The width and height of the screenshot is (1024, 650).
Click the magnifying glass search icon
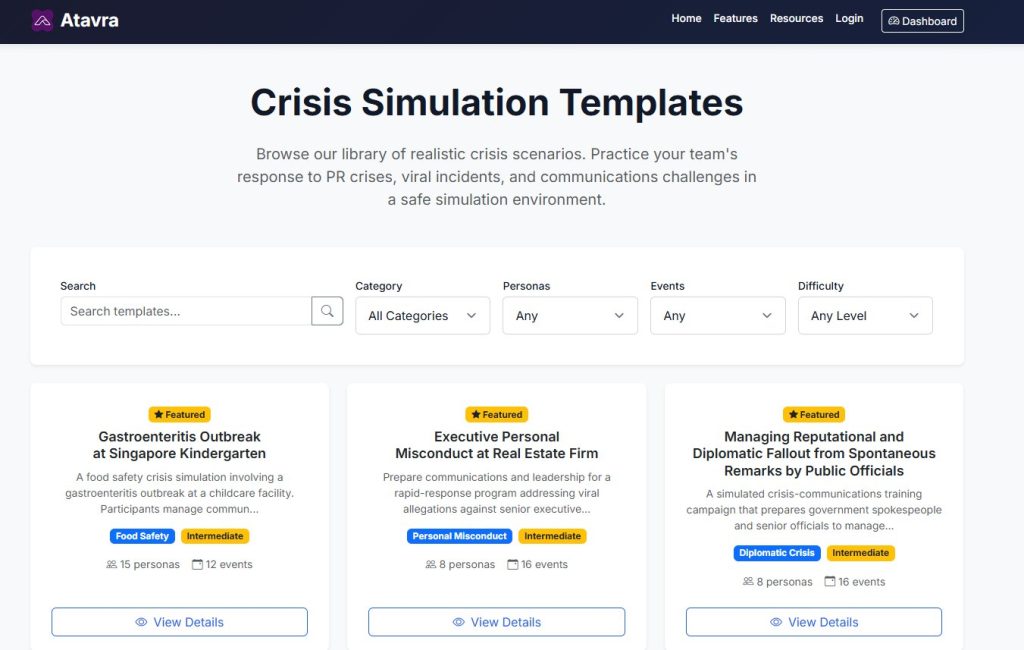327,311
